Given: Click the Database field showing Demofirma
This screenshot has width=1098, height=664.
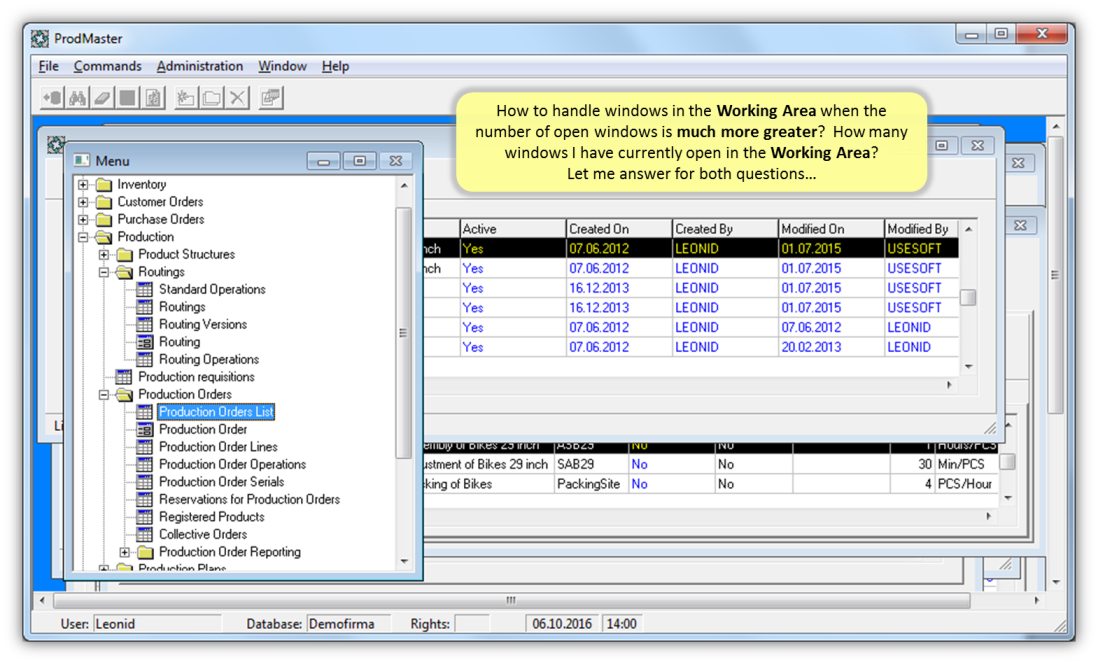Looking at the screenshot, I should (x=348, y=623).
